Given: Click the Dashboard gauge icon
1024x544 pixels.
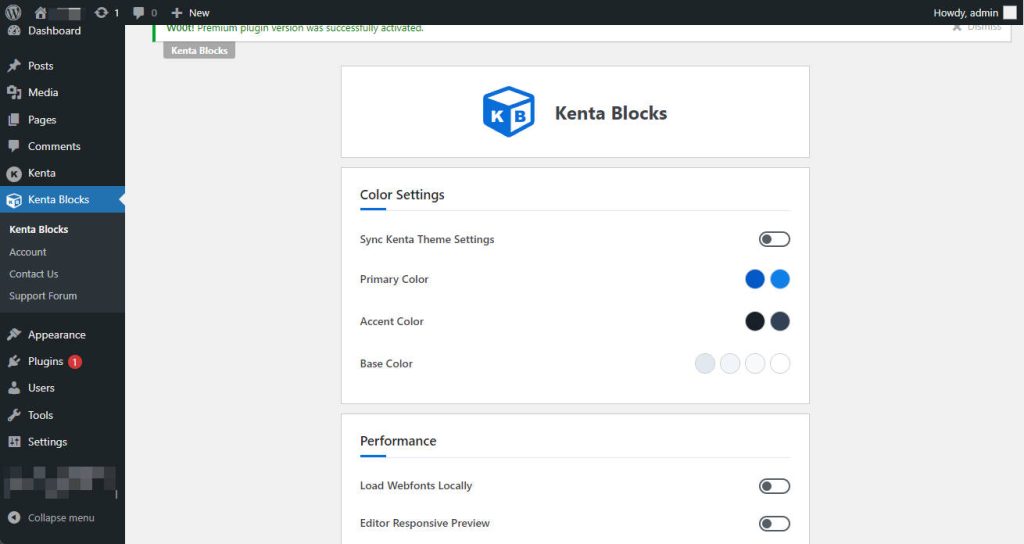Looking at the screenshot, I should (x=14, y=31).
